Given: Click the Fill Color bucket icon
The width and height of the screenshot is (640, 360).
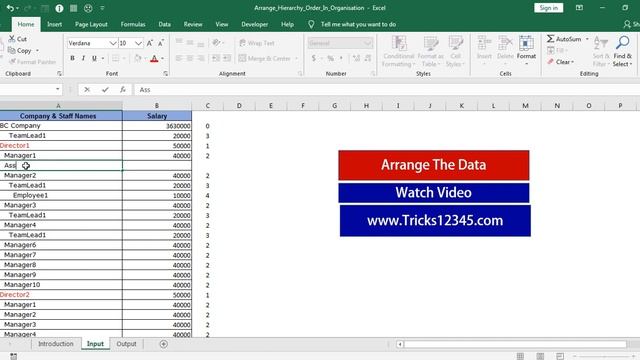Looking at the screenshot, I should click(138, 58).
